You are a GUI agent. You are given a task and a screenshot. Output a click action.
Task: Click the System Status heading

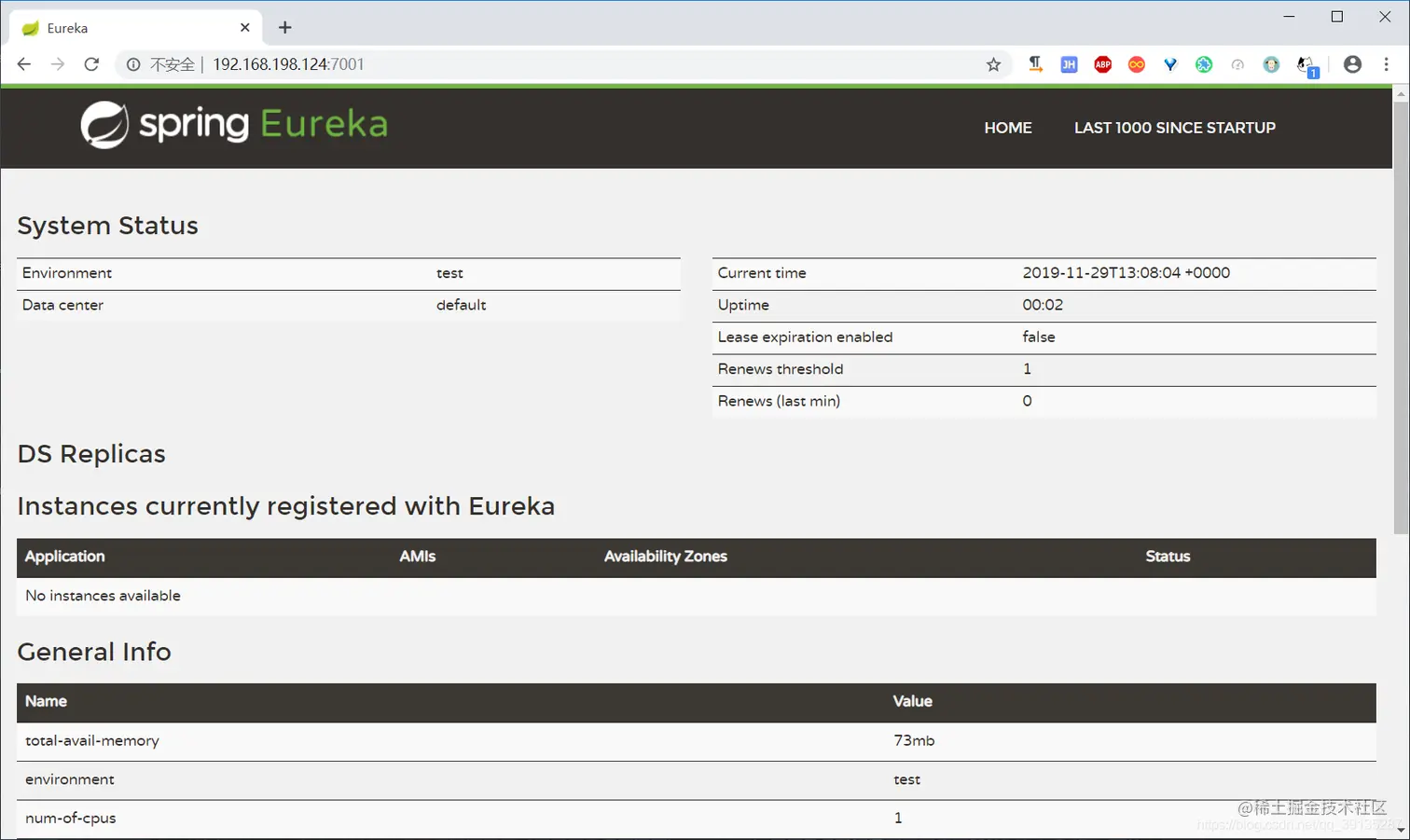pyautogui.click(x=107, y=226)
